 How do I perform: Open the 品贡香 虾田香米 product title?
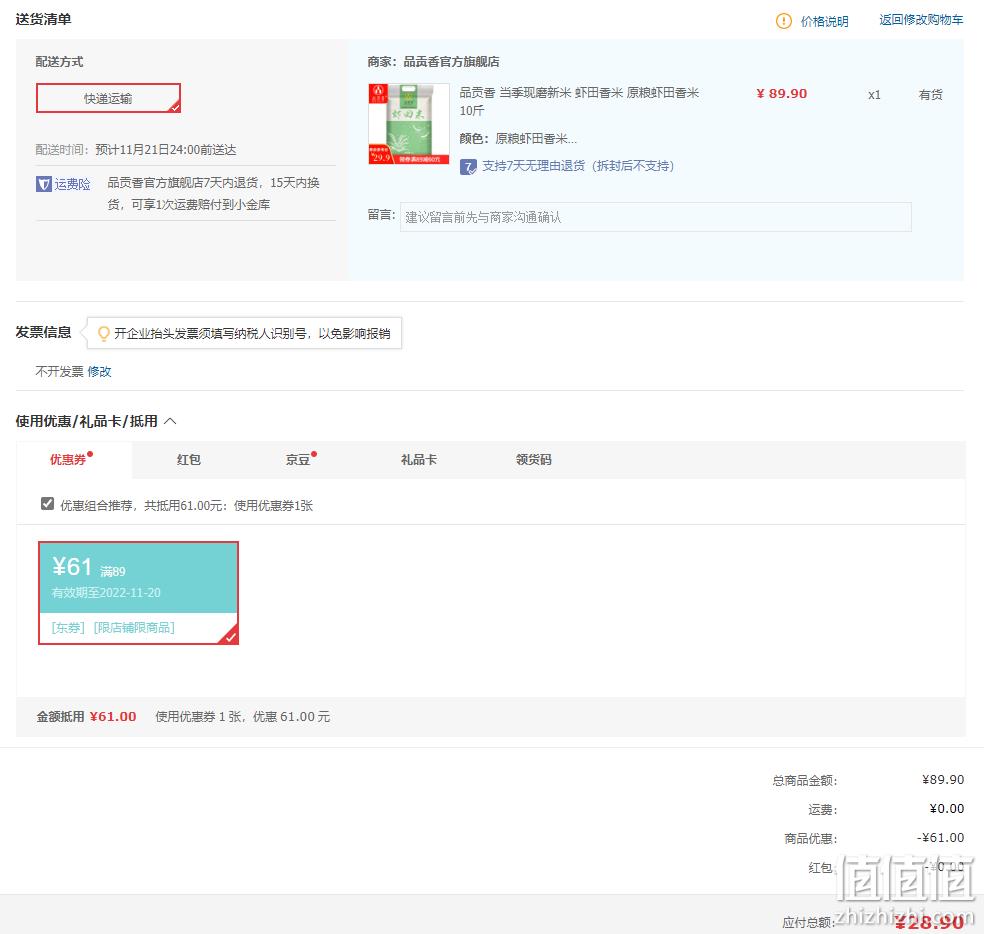(x=579, y=101)
